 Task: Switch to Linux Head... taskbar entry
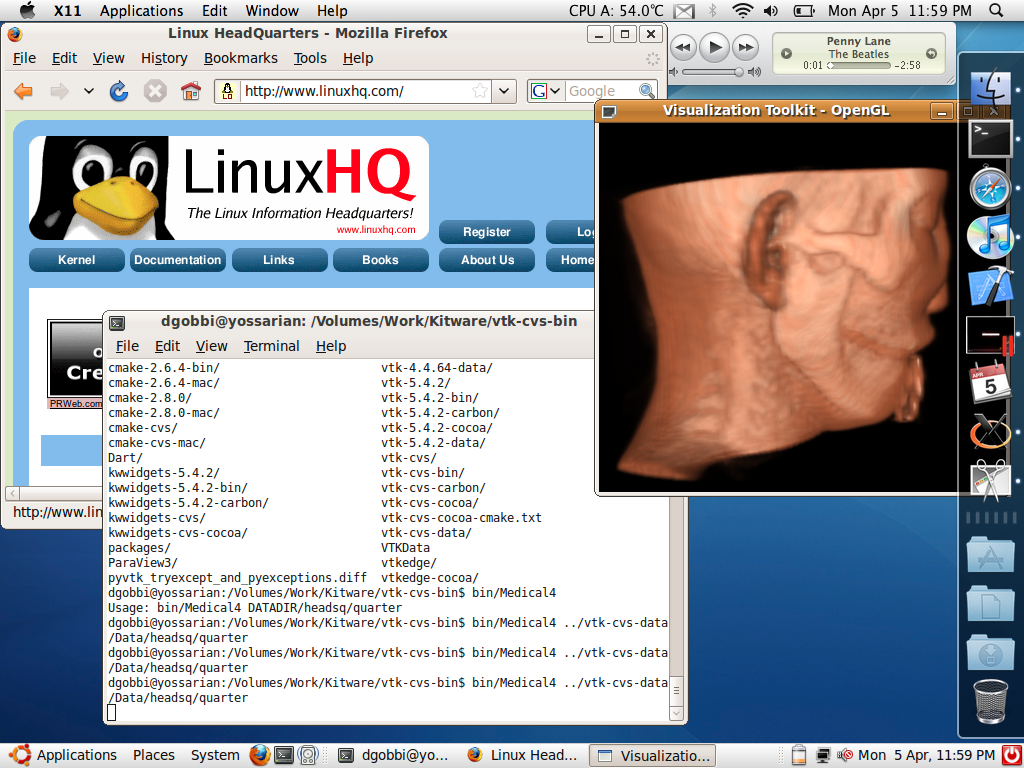coord(523,756)
